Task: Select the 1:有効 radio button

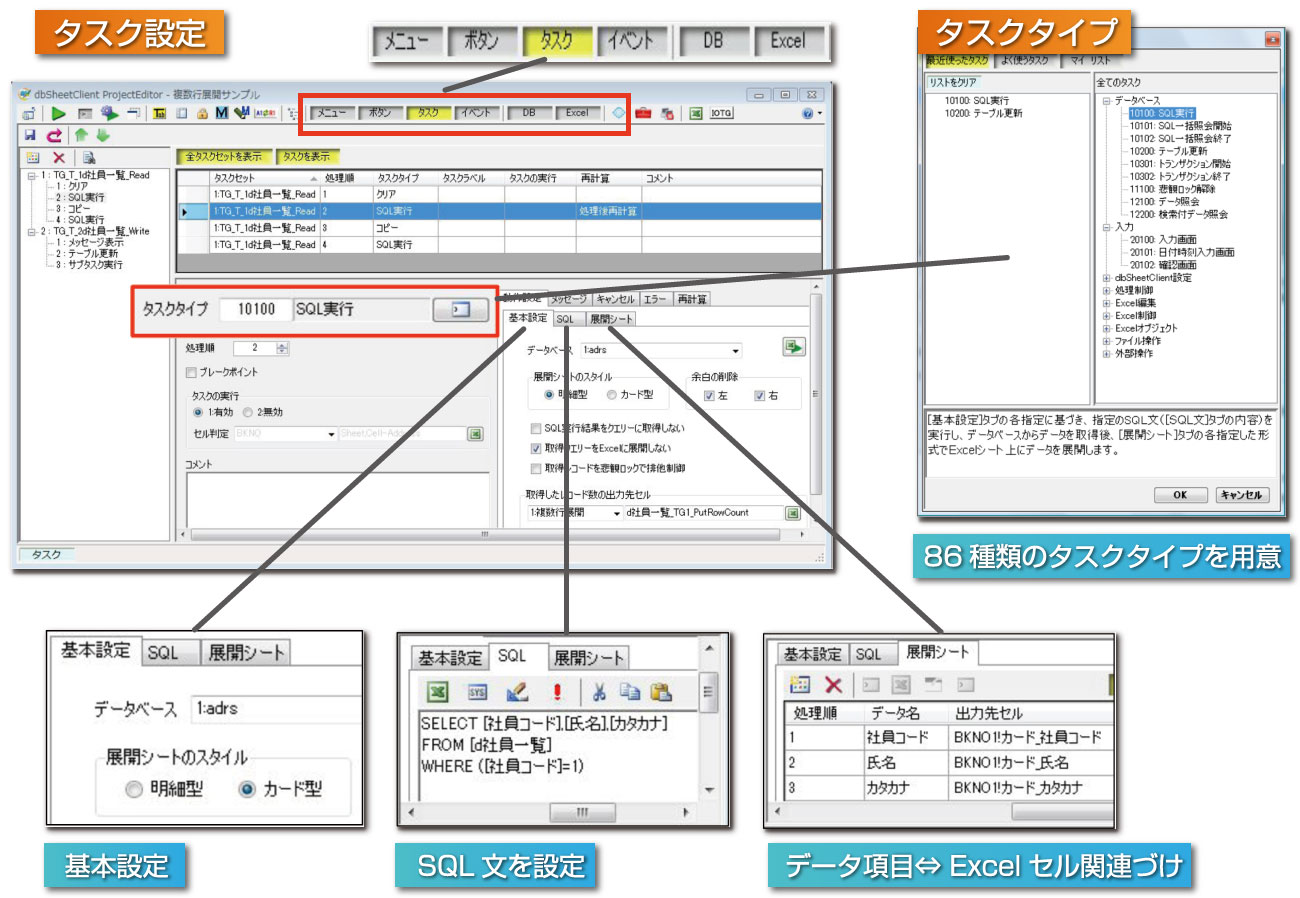Action: [x=198, y=411]
